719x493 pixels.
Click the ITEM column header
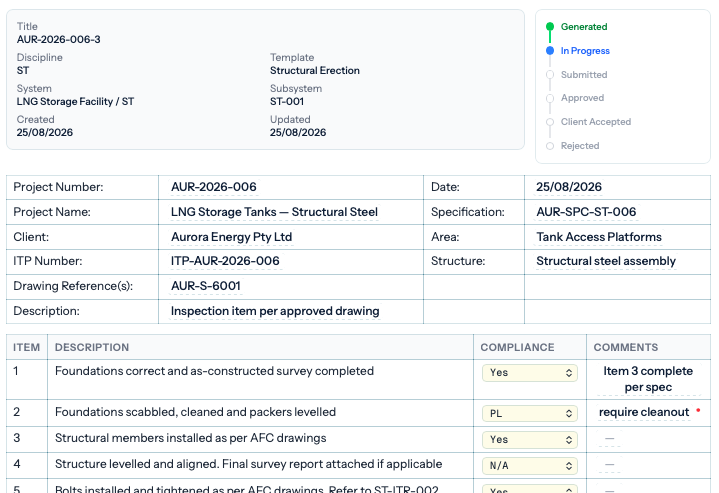pyautogui.click(x=26, y=348)
